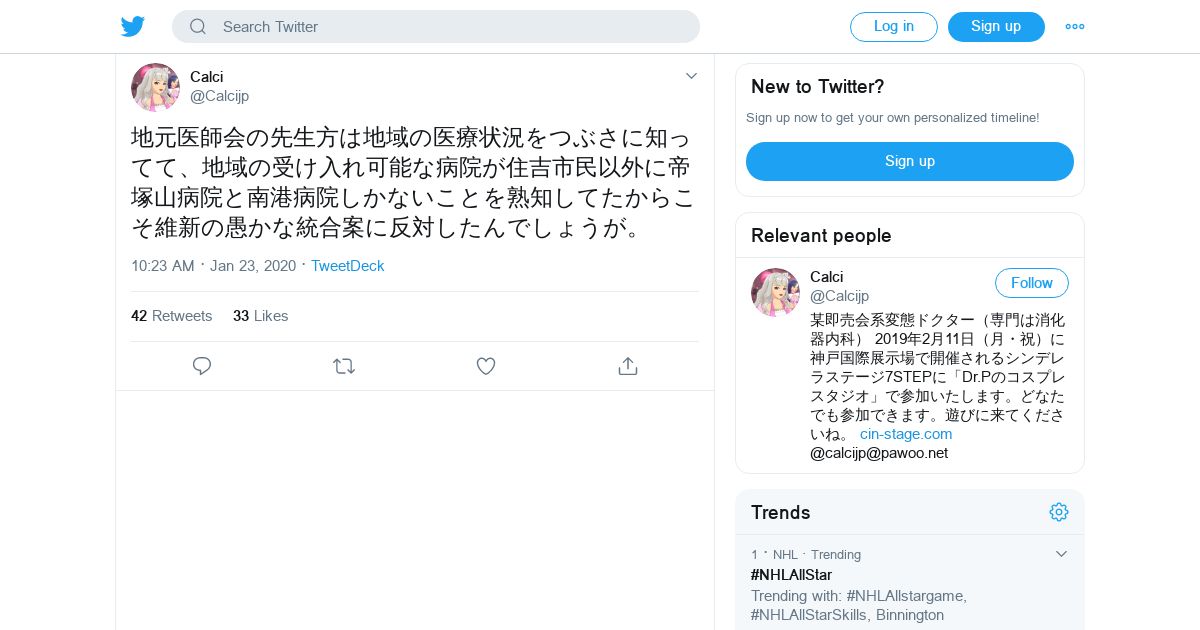
Task: Focus the Search Twitter input field
Action: click(436, 27)
